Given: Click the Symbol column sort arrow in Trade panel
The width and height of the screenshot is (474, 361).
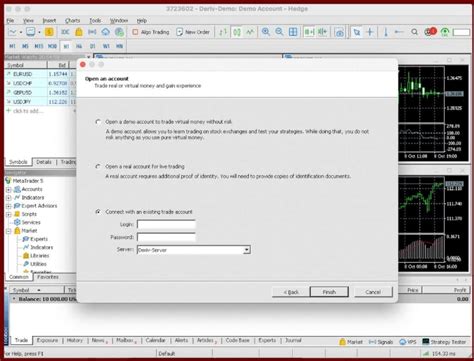Looking at the screenshot, I should (x=39, y=290).
